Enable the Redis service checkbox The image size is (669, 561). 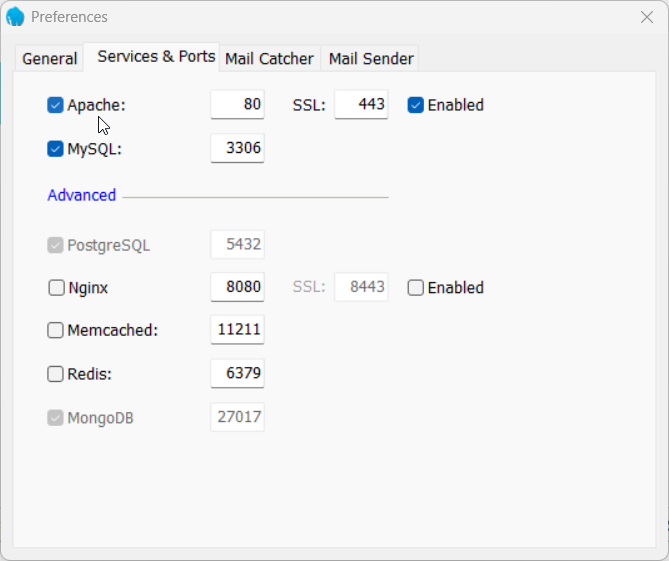(x=56, y=374)
